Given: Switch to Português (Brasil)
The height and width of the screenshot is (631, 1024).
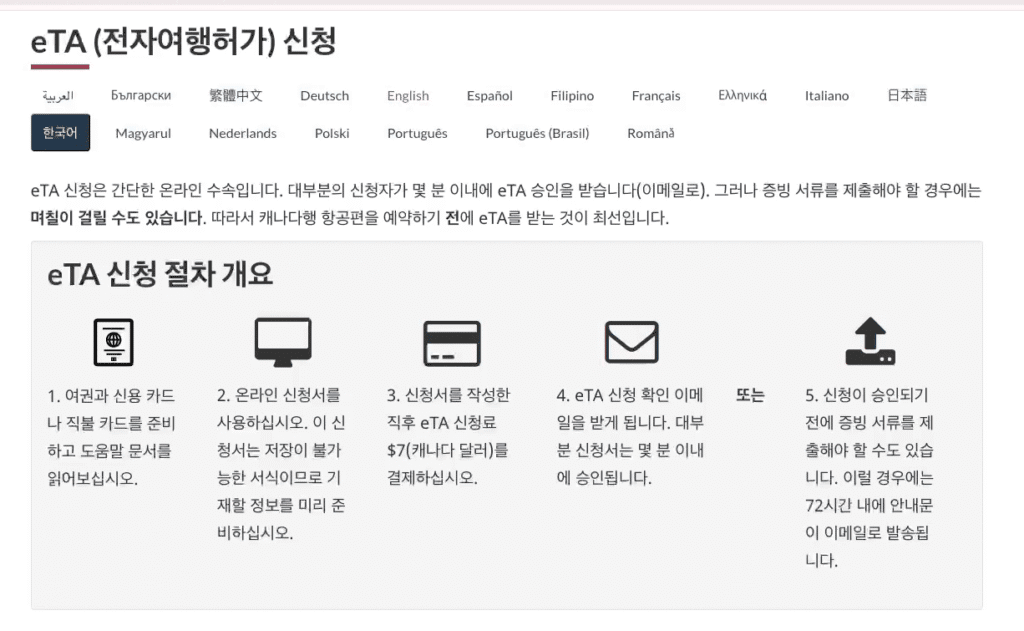Looking at the screenshot, I should tap(536, 133).
